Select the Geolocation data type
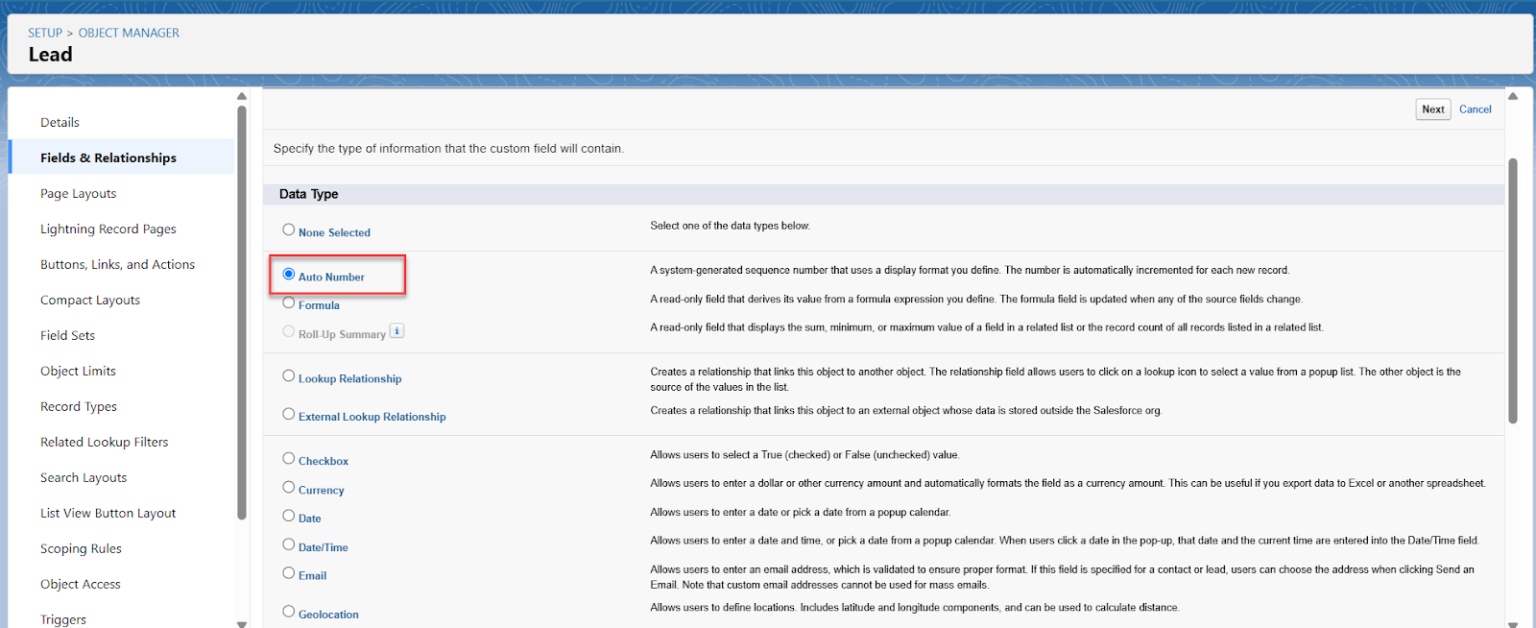The width and height of the screenshot is (1536, 628). pyautogui.click(x=288, y=612)
